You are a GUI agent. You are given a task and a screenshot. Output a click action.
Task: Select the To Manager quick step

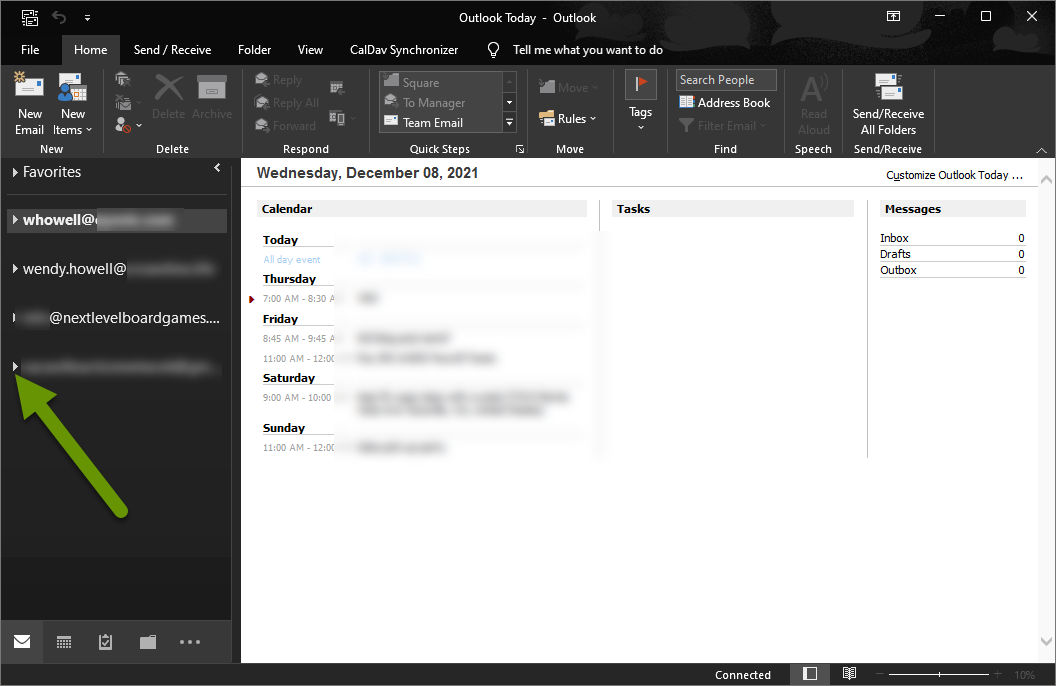[x=441, y=102]
